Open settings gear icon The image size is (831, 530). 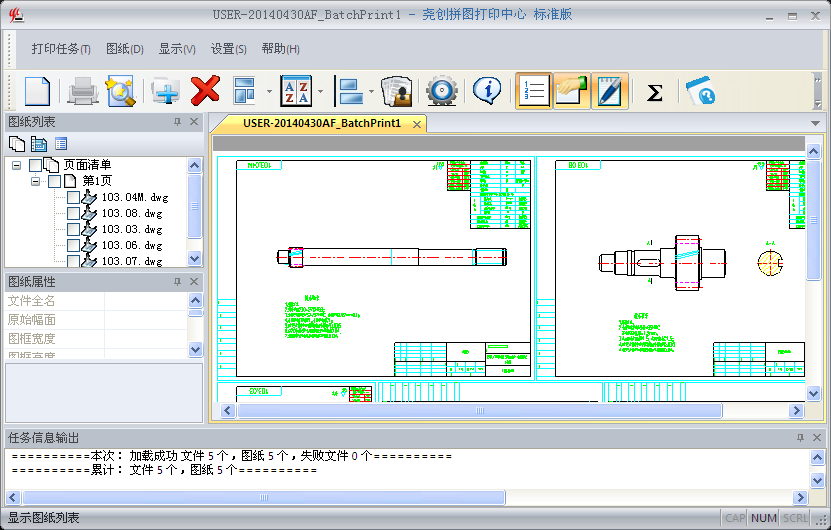coord(441,91)
